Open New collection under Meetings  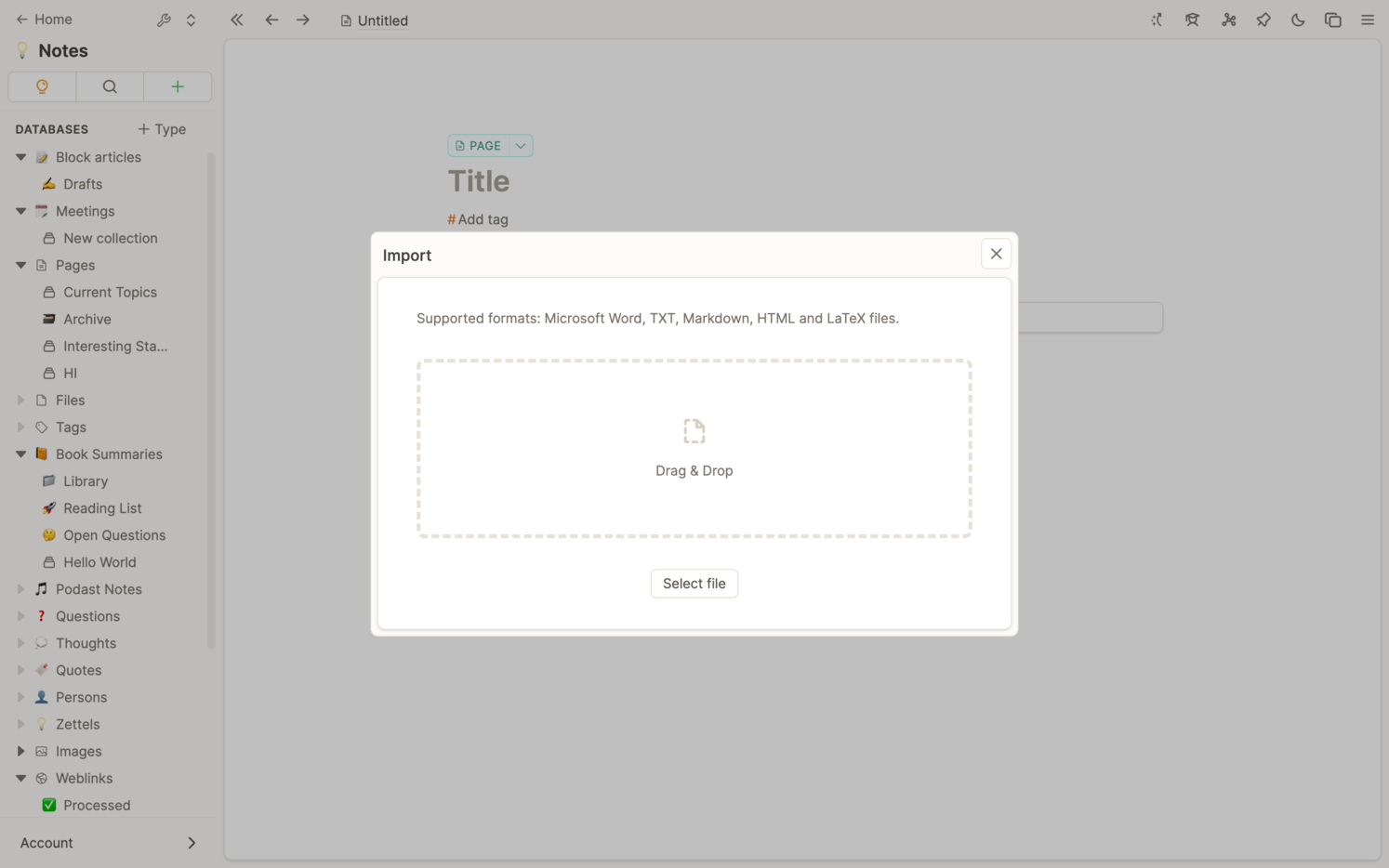coord(111,238)
